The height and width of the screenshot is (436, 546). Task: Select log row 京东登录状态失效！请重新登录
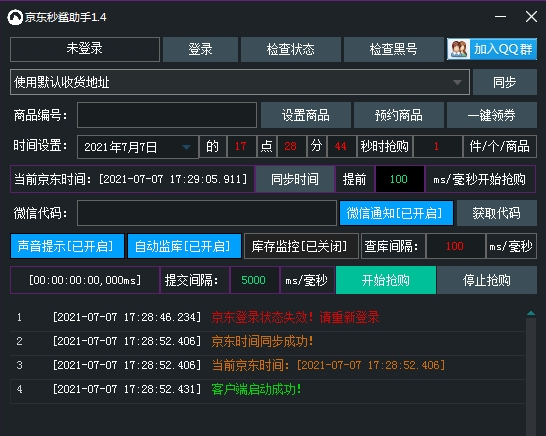(267, 317)
